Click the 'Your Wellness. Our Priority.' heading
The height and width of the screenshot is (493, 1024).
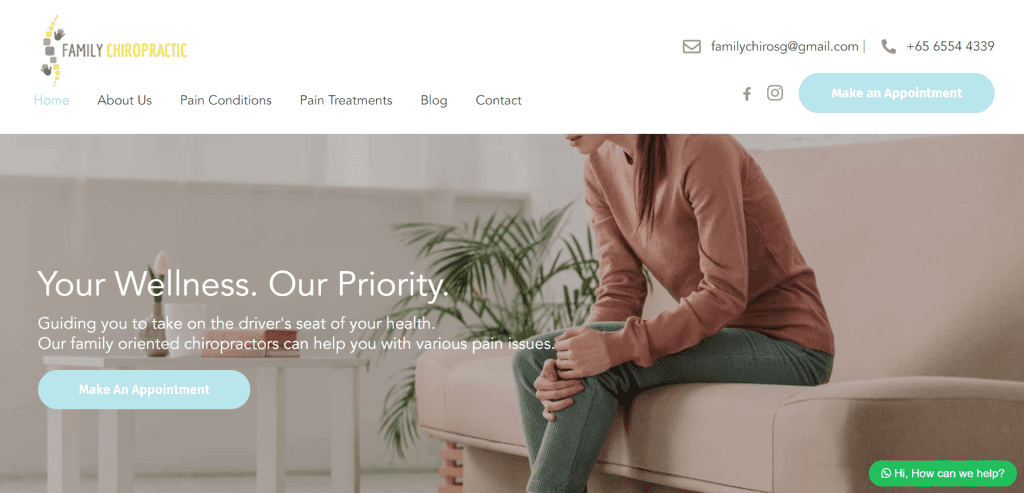pos(243,284)
